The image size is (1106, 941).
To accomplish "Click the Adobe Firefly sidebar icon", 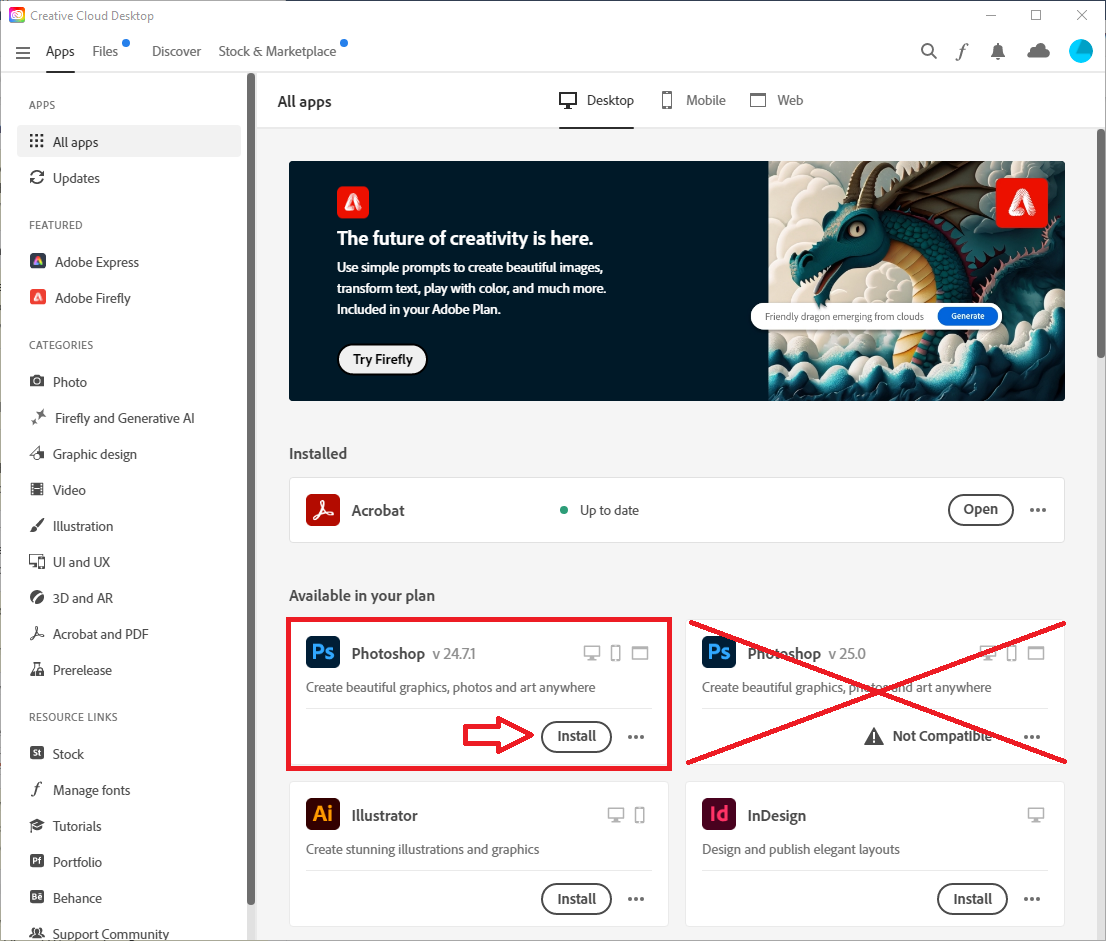I will (x=38, y=297).
